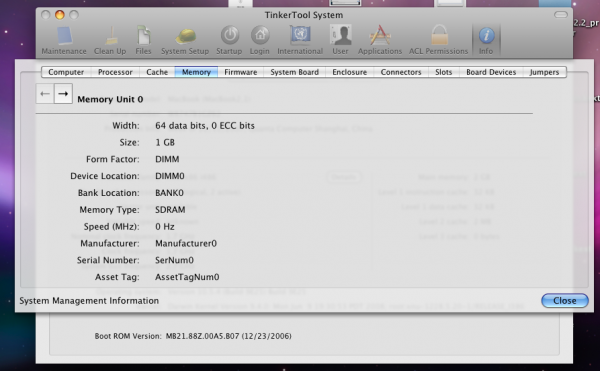Image resolution: width=600 pixels, height=371 pixels.
Task: Select the 'Manufacturer0' value text
Action: pyautogui.click(x=186, y=243)
